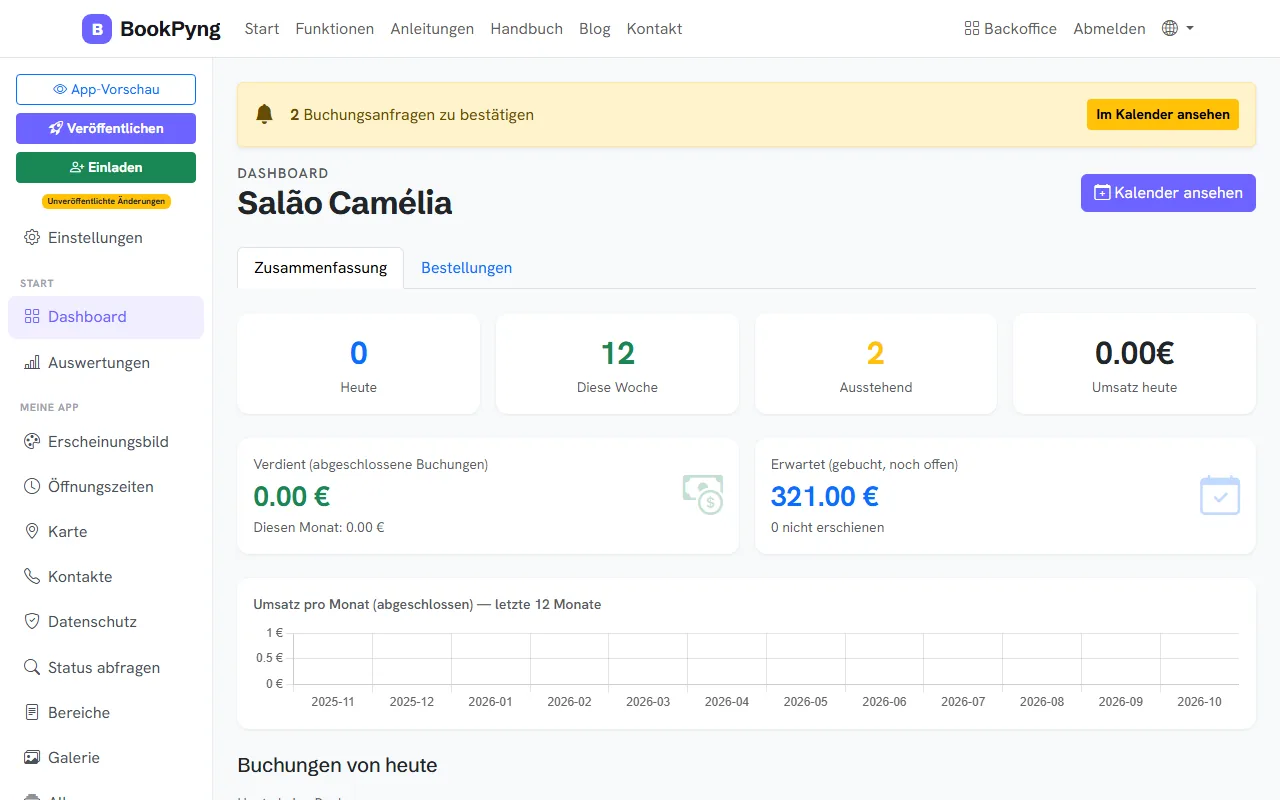Click the BookPyng logo icon
The height and width of the screenshot is (800, 1280).
97,29
